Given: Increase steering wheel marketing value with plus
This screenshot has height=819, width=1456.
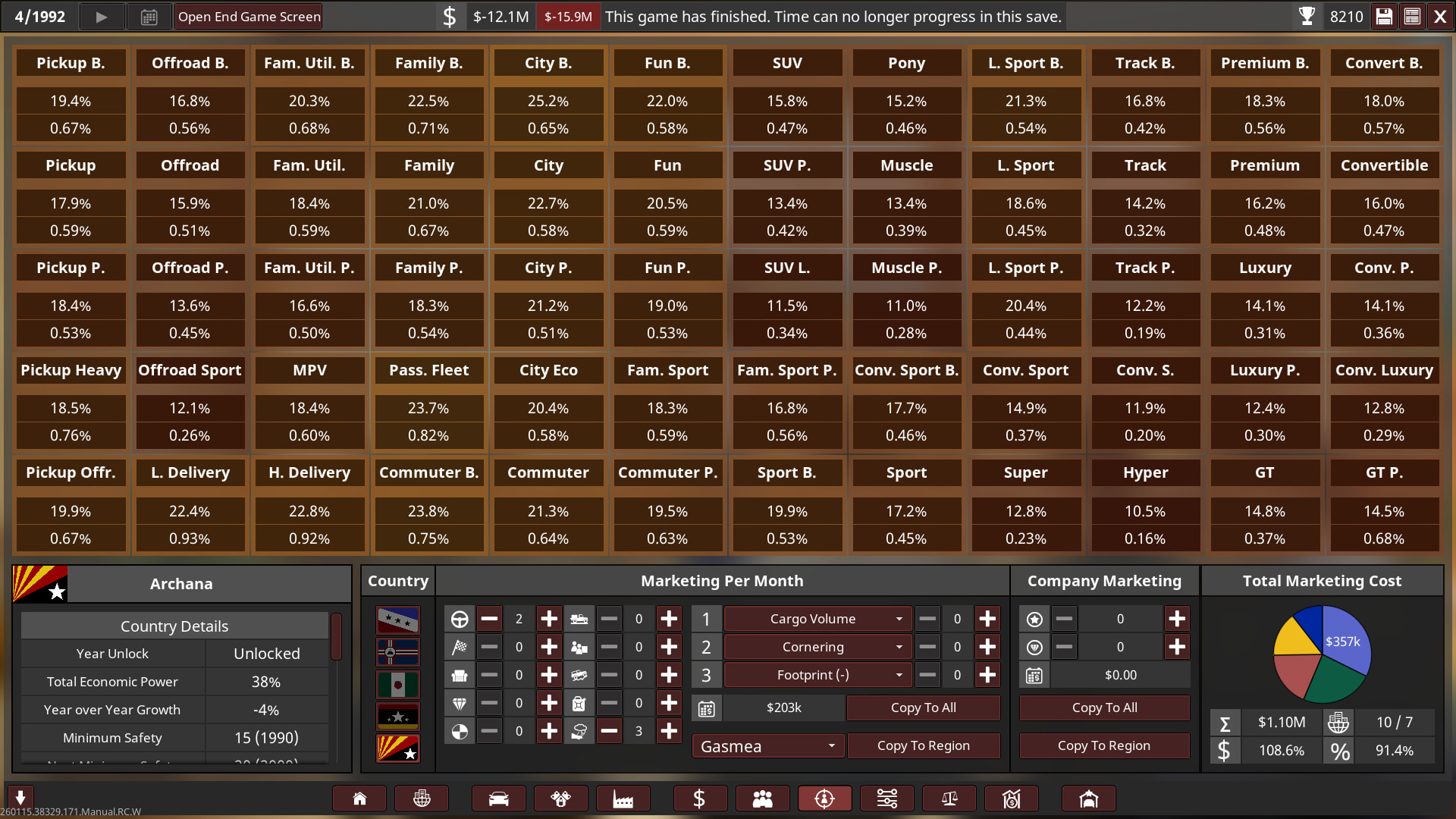Looking at the screenshot, I should click(x=548, y=619).
